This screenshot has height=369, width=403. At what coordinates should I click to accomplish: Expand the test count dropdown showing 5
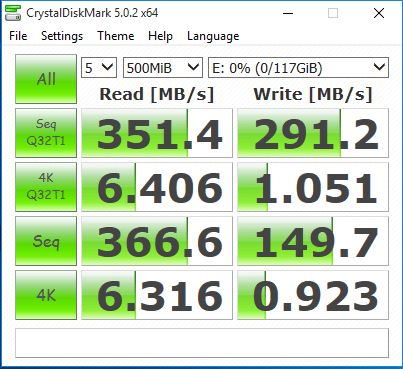coord(99,68)
